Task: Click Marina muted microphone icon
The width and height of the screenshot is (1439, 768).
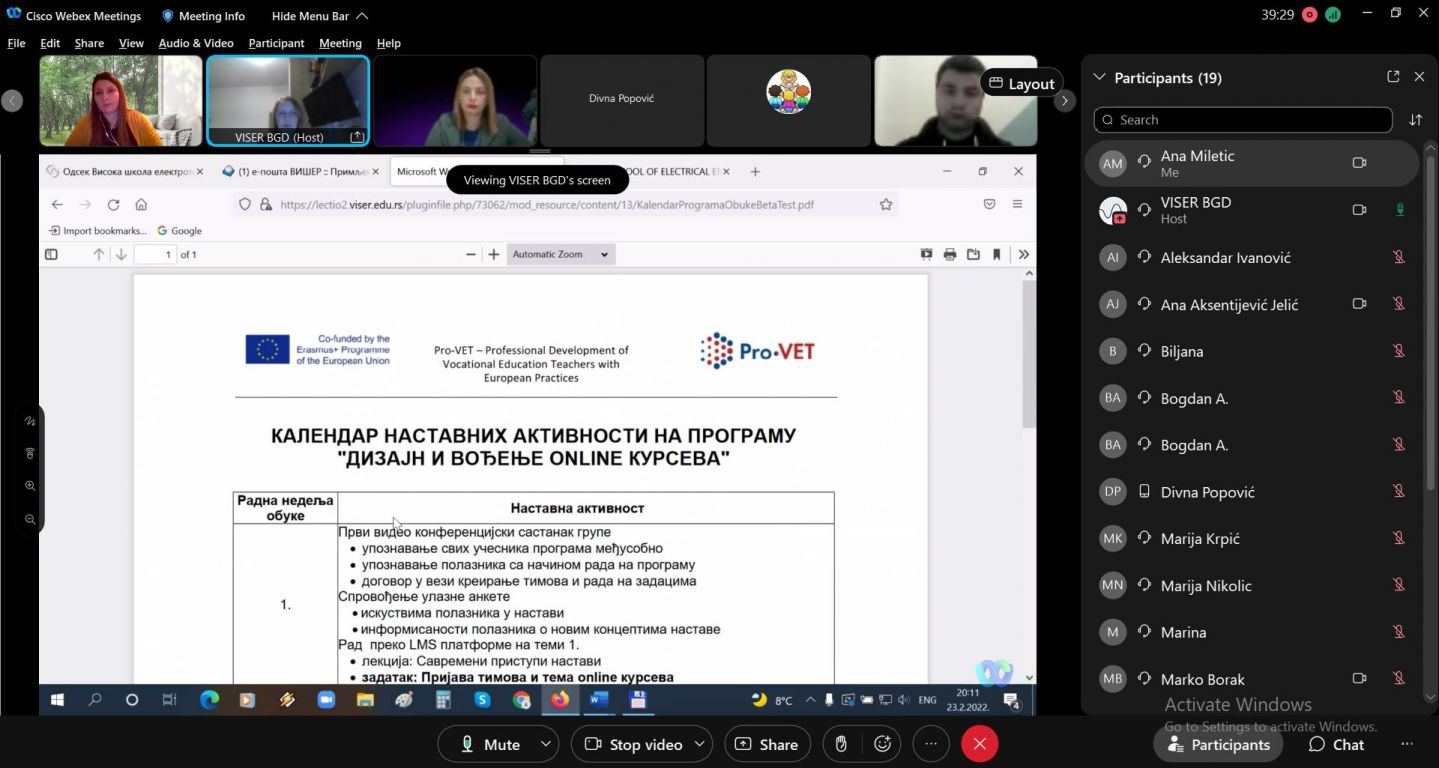Action: click(1399, 632)
